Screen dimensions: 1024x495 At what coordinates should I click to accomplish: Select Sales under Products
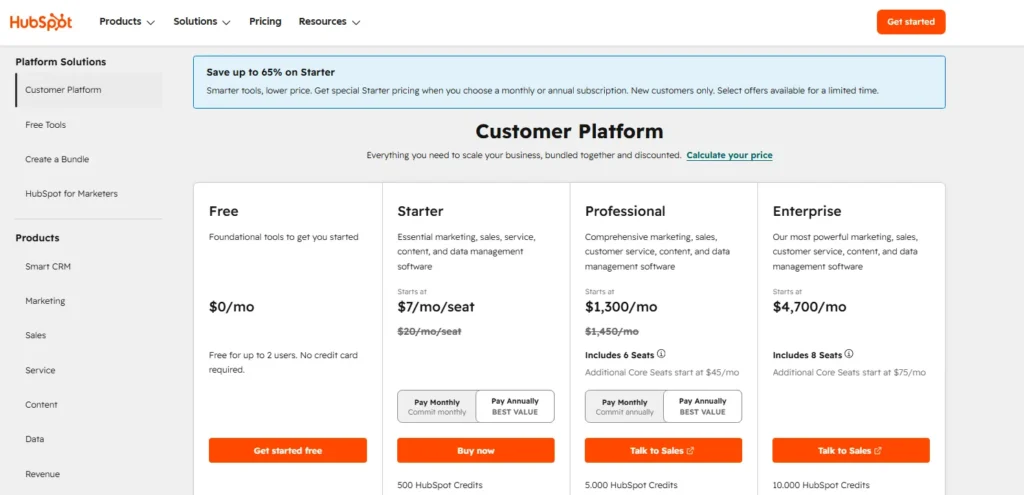[x=35, y=336]
